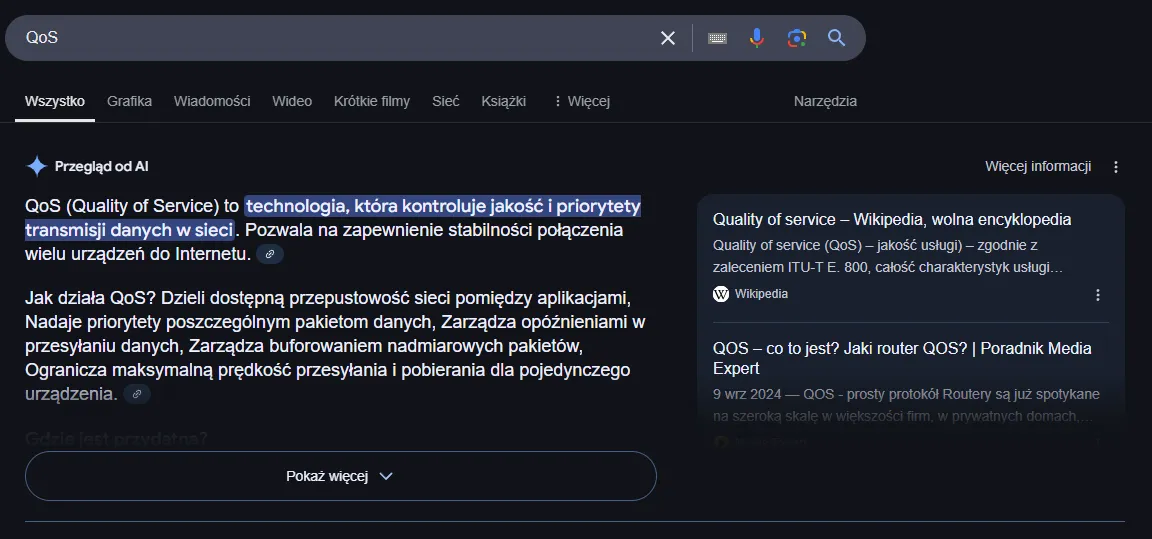This screenshot has width=1152, height=539.
Task: Open the on-screen keyboard icon
Action: [x=717, y=38]
